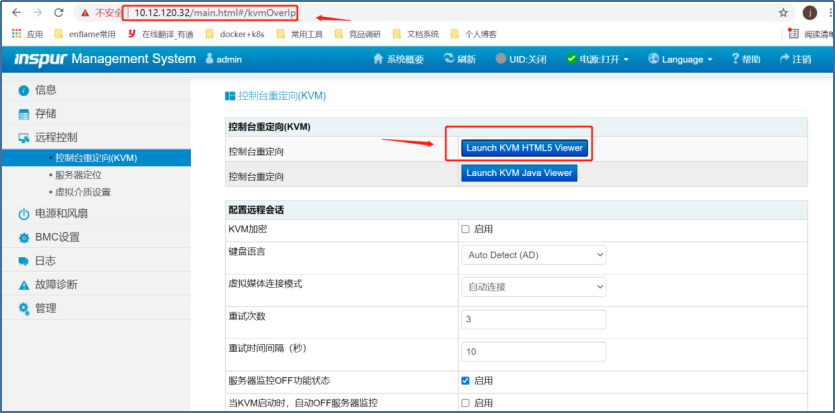Image resolution: width=835 pixels, height=413 pixels.
Task: Enable the KVM加密 checkbox
Action: 466,229
